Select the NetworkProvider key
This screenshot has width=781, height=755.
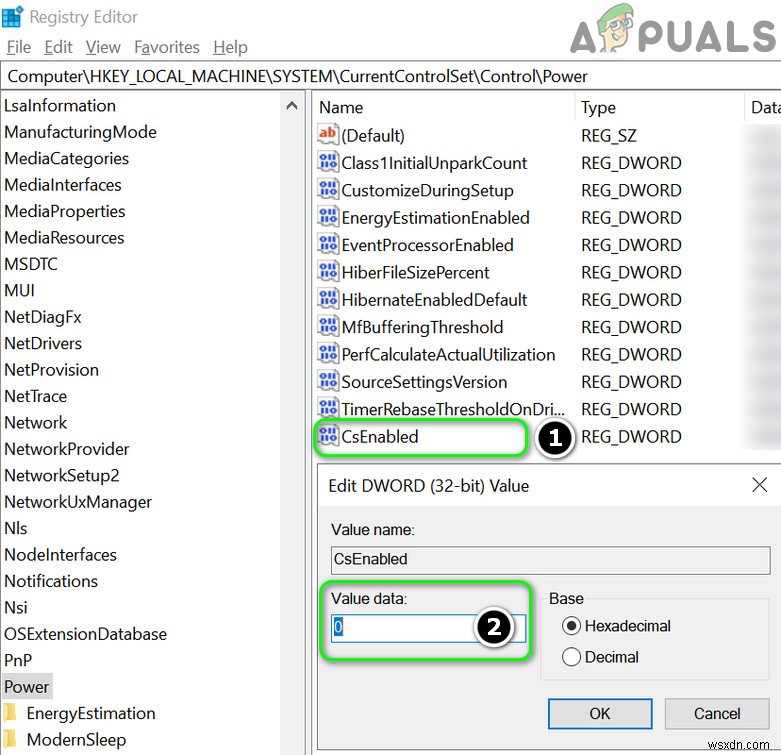(x=67, y=449)
